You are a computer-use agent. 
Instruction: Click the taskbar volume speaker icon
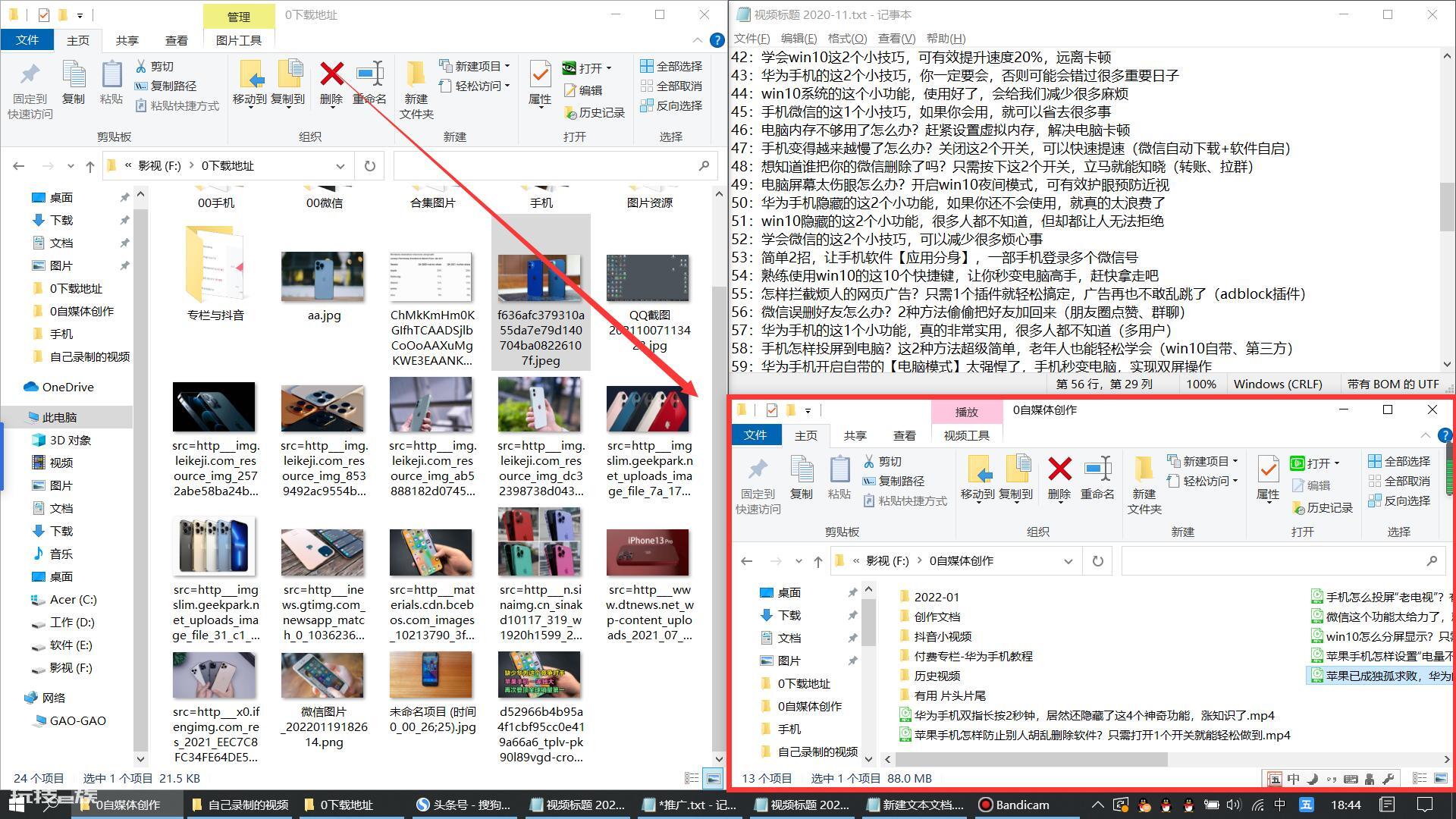tap(1233, 805)
